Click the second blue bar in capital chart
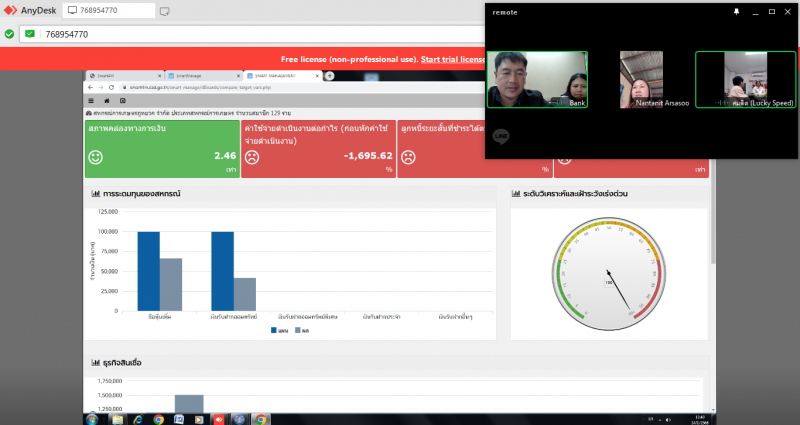 pyautogui.click(x=222, y=271)
